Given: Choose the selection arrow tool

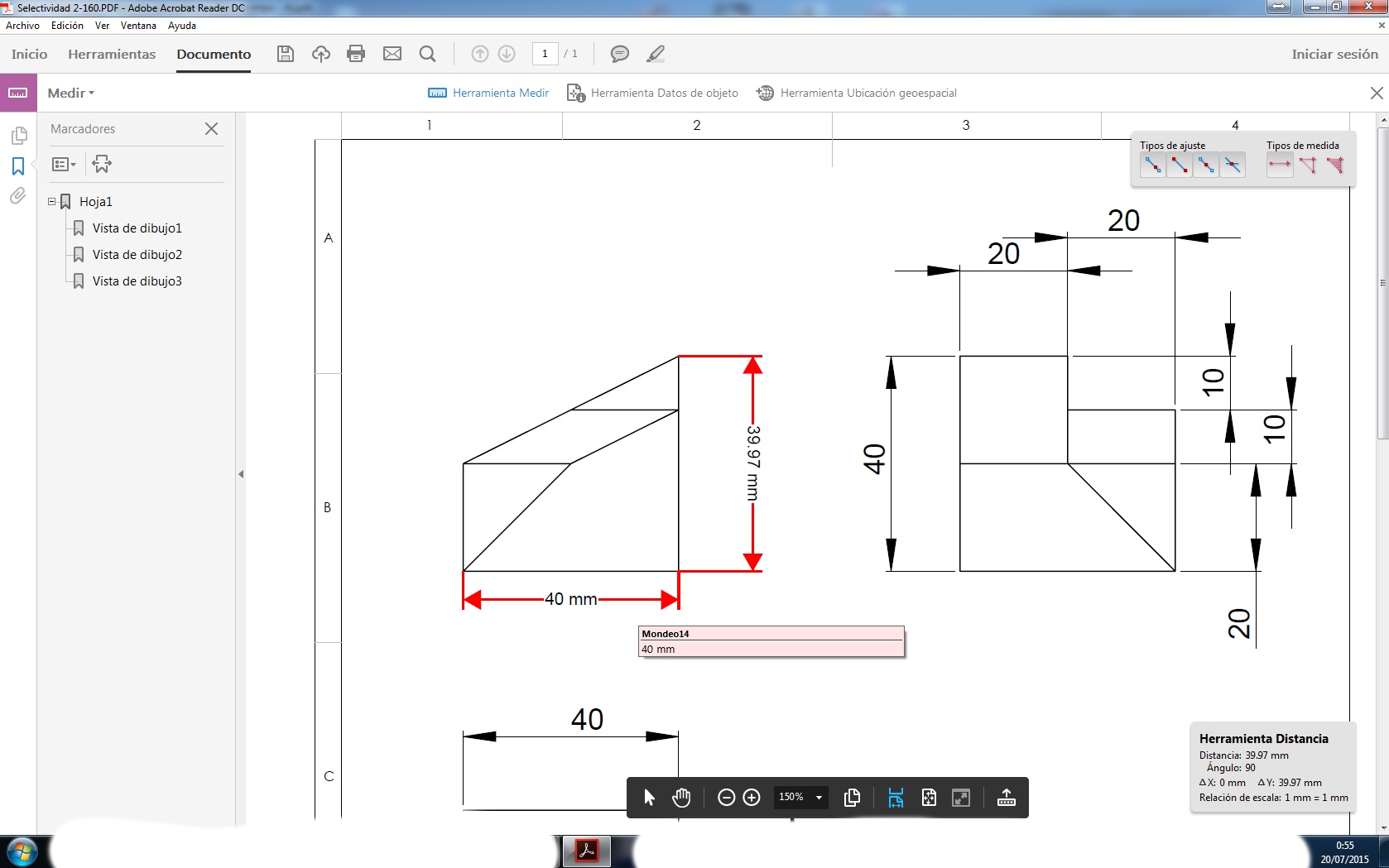Looking at the screenshot, I should click(649, 797).
